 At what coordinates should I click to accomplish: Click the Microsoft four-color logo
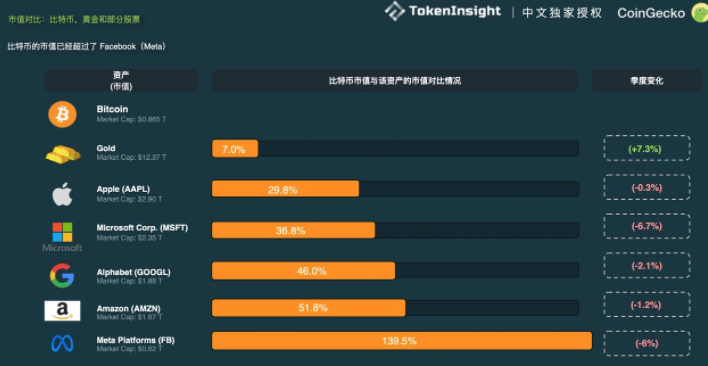(x=62, y=232)
